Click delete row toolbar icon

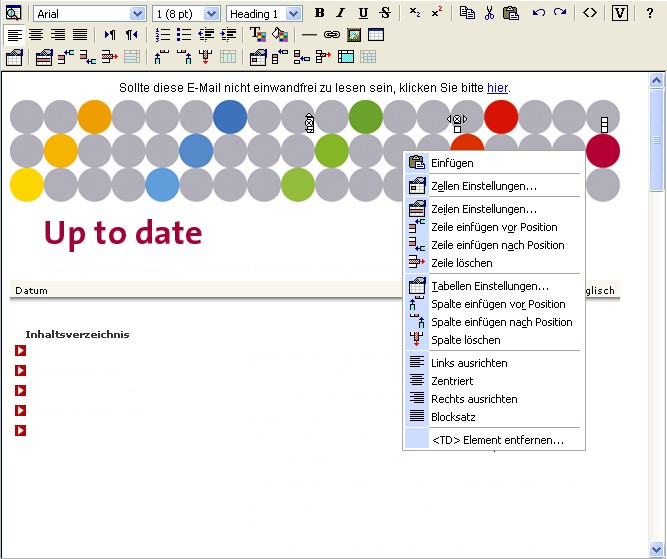[x=109, y=57]
